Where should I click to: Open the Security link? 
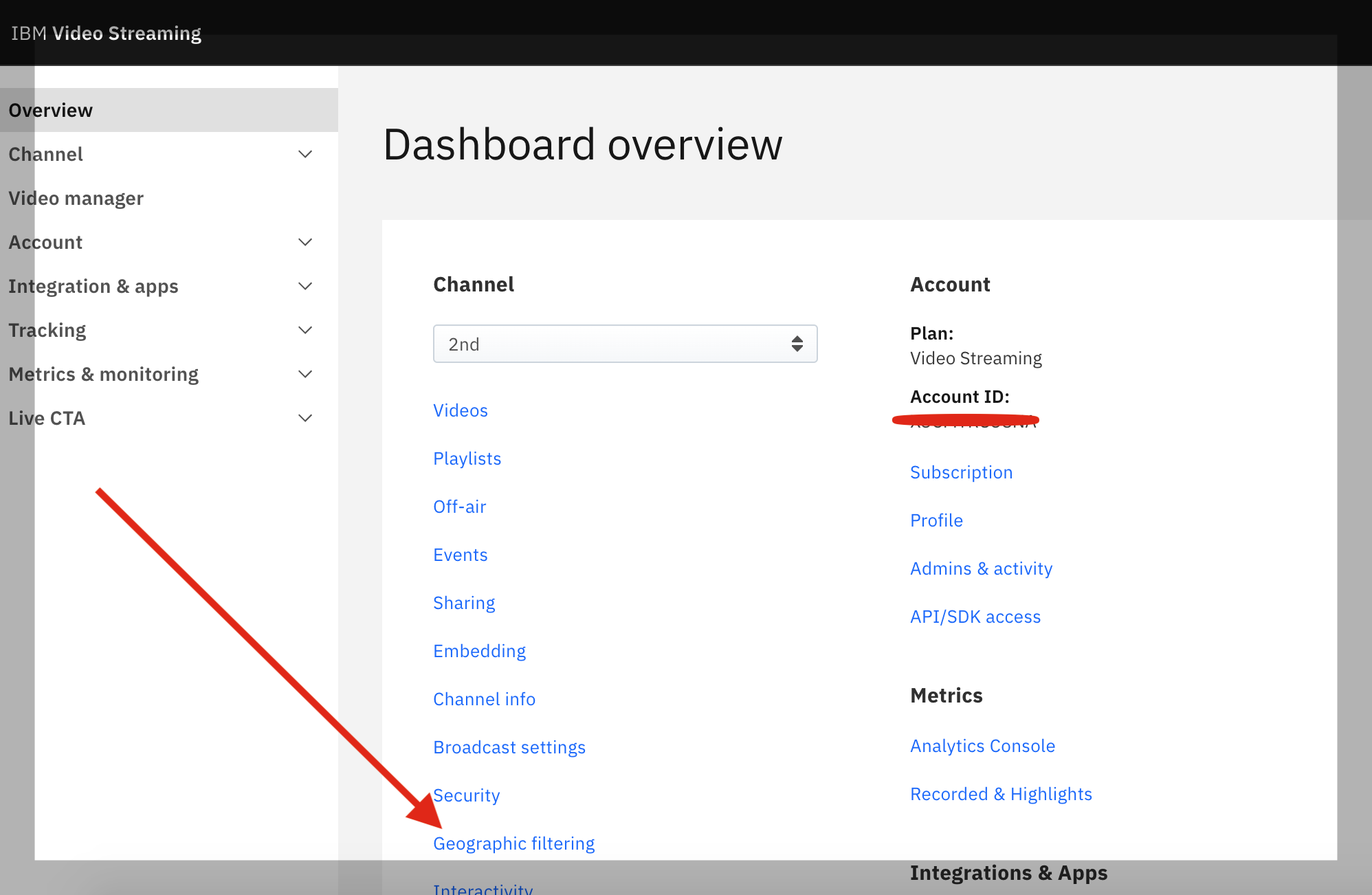pos(467,795)
